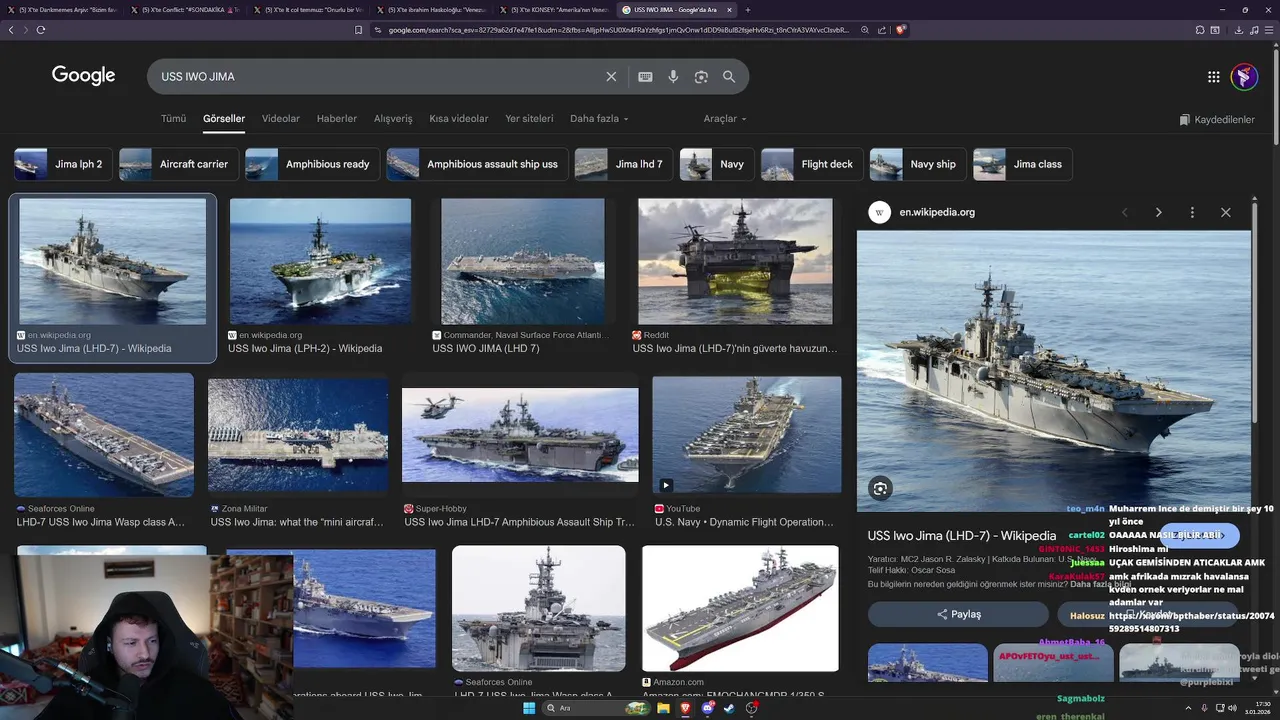This screenshot has height=720, width=1280.
Task: Filter by the Navy ship chip
Action: tap(918, 164)
